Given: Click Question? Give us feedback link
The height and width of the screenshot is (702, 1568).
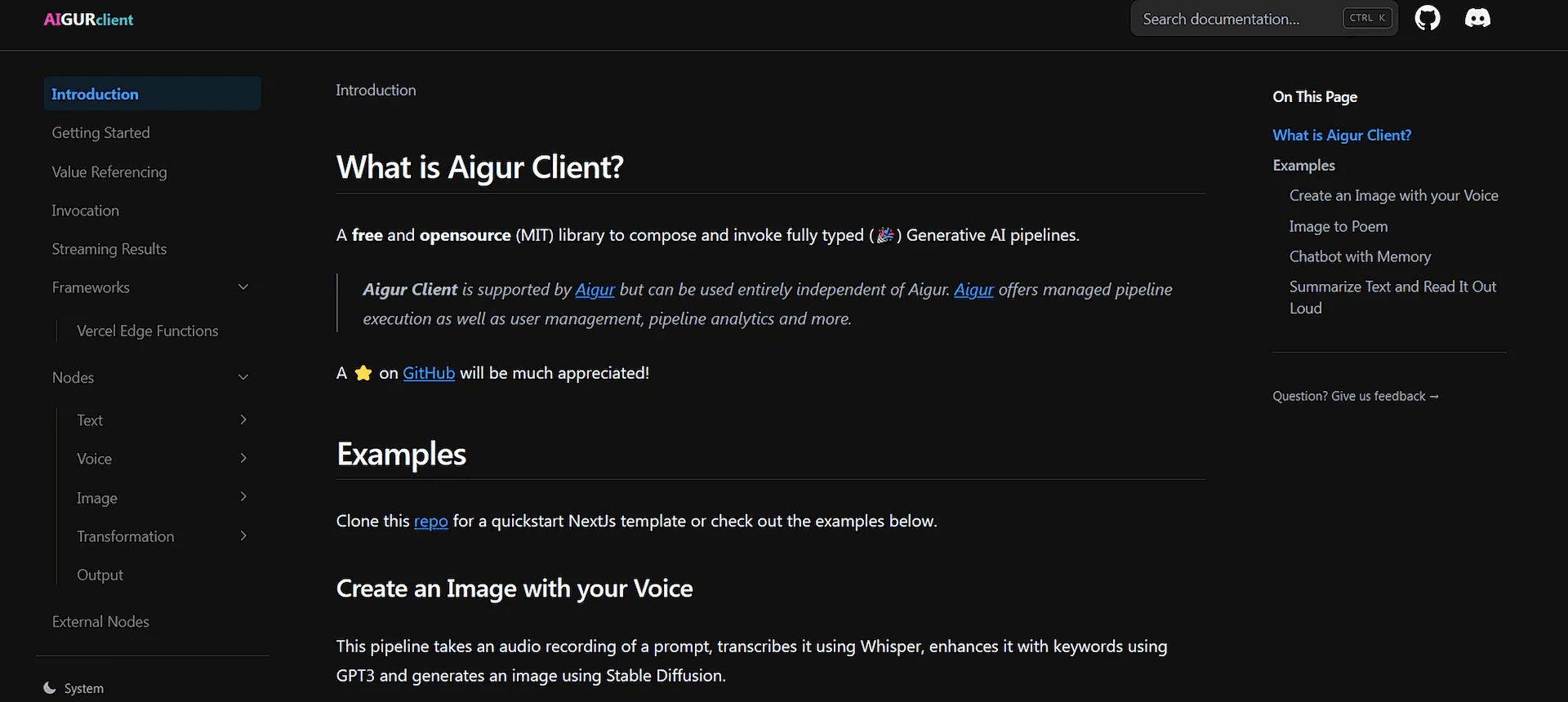Looking at the screenshot, I should 1355,396.
